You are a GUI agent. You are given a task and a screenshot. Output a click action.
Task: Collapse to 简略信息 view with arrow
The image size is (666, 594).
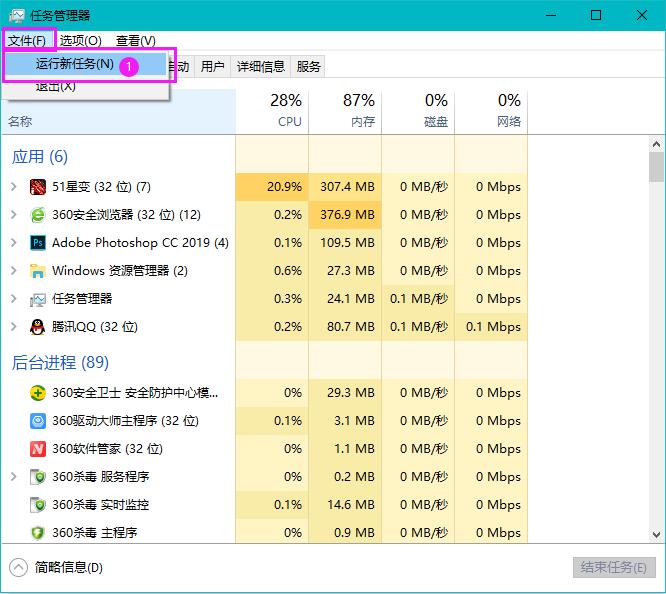click(18, 568)
